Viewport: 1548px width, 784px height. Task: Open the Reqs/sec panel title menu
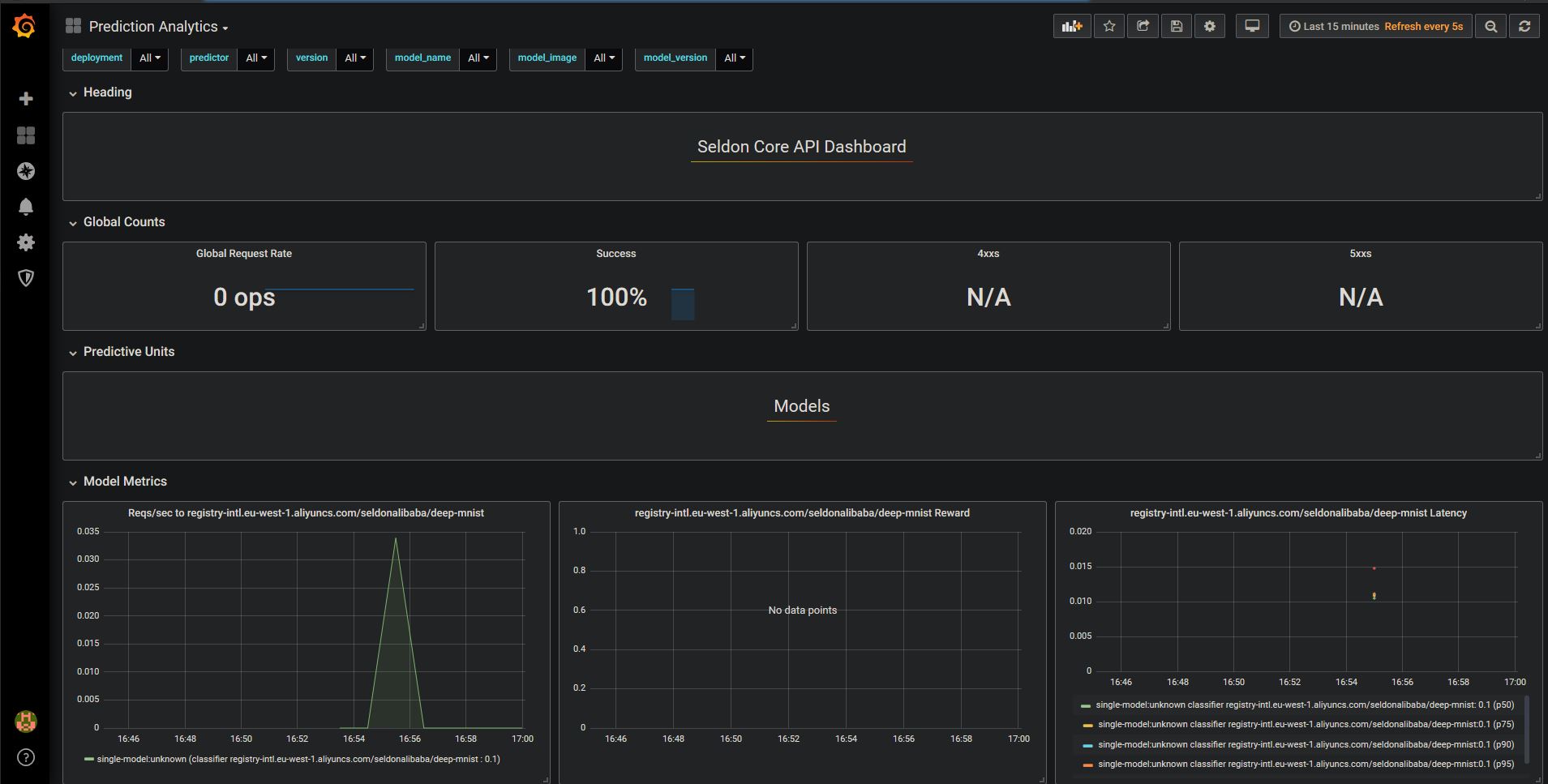click(x=306, y=513)
